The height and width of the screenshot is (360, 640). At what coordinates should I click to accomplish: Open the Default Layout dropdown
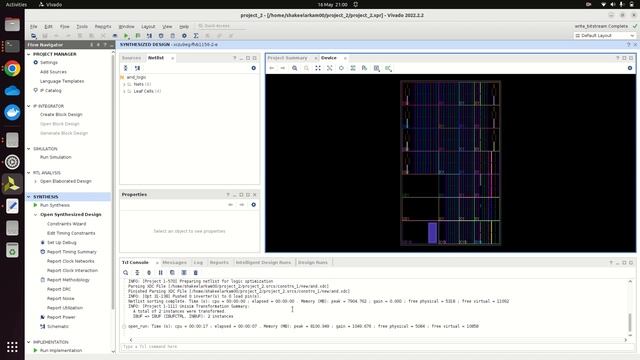[604, 36]
